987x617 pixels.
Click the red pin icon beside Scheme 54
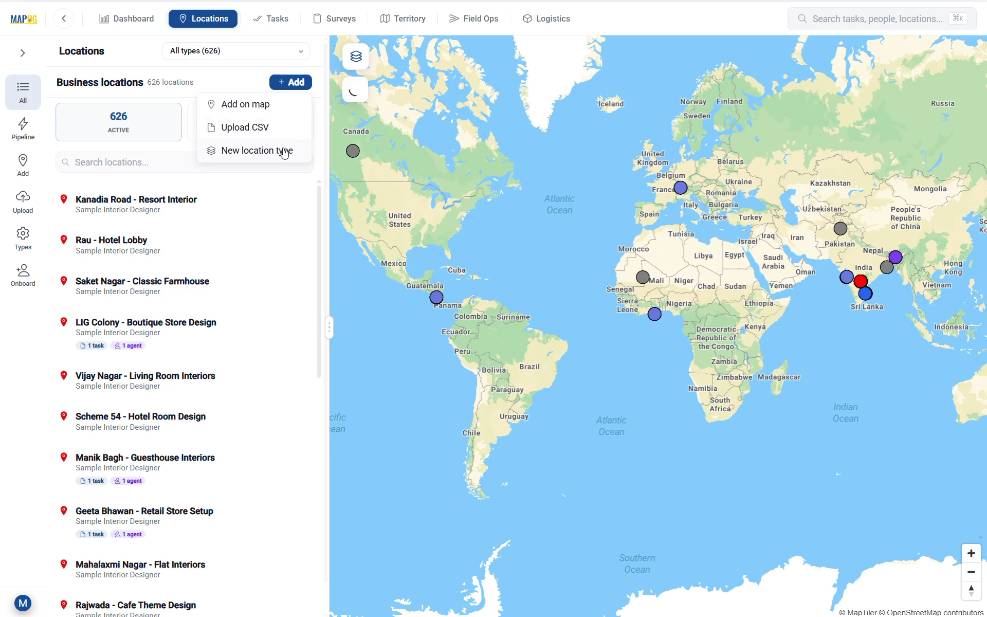pyautogui.click(x=64, y=416)
